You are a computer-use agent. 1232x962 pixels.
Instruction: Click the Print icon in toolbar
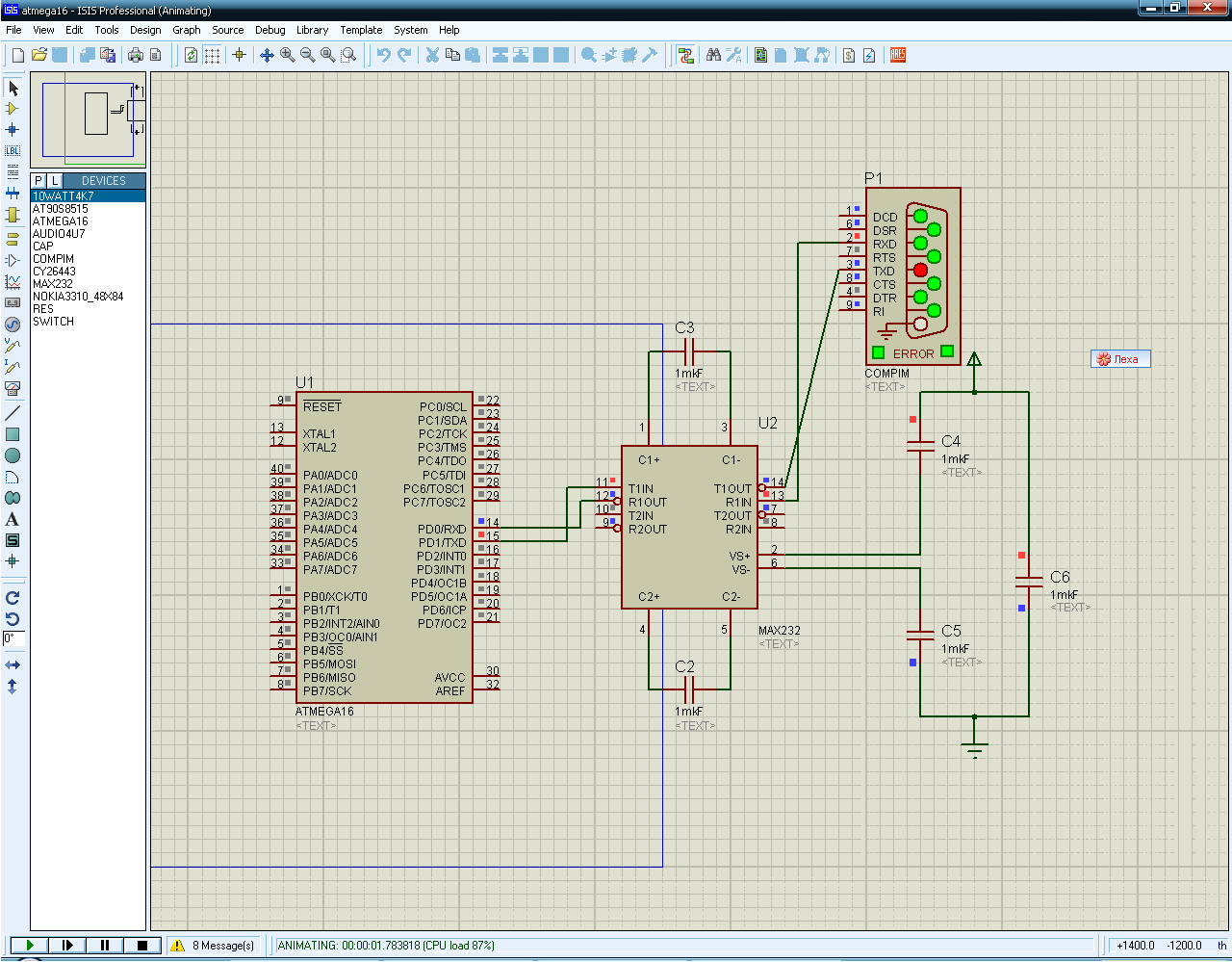136,56
